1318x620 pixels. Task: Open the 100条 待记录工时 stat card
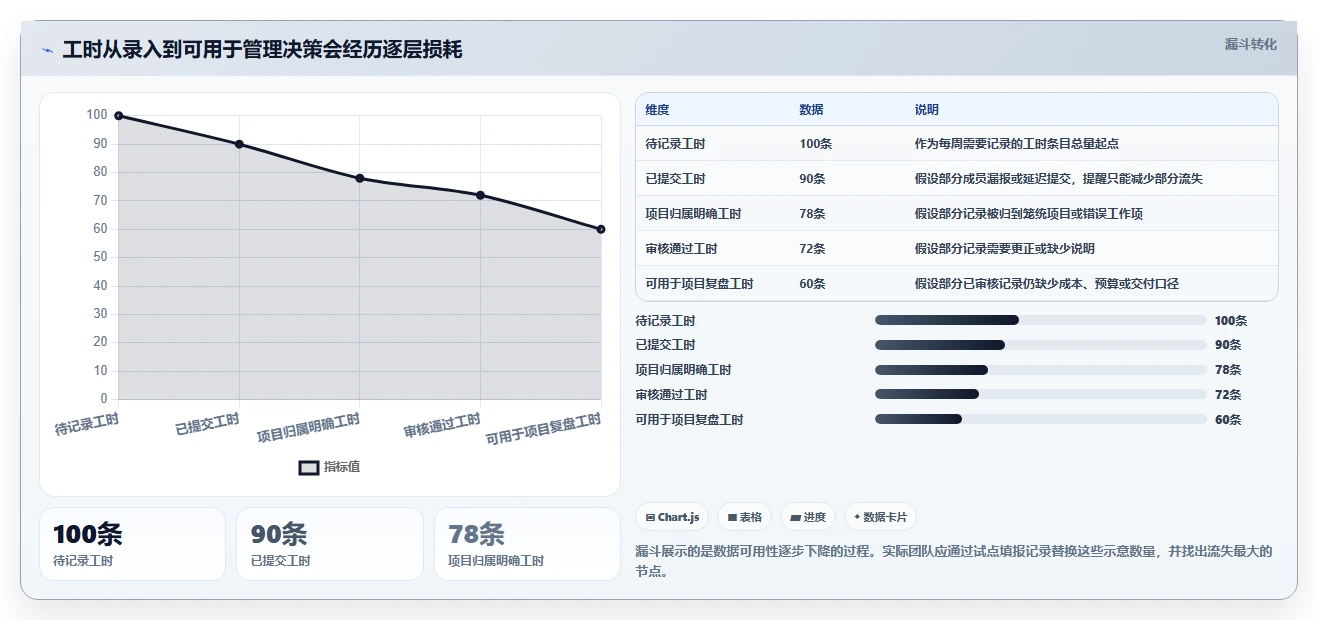(132, 544)
